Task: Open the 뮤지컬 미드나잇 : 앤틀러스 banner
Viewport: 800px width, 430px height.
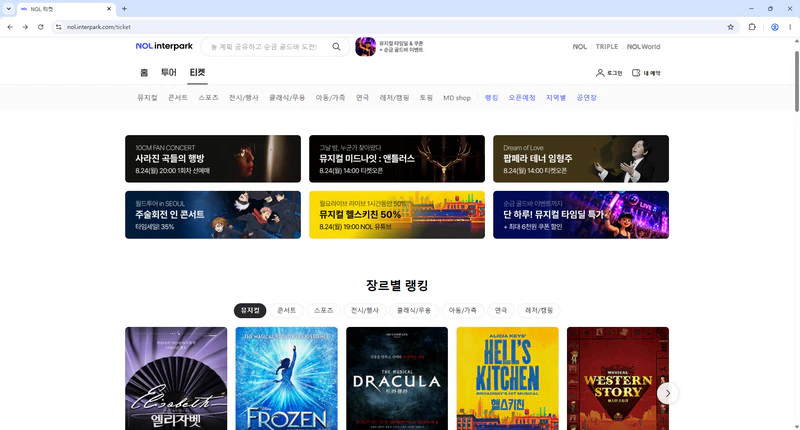Action: (397, 159)
